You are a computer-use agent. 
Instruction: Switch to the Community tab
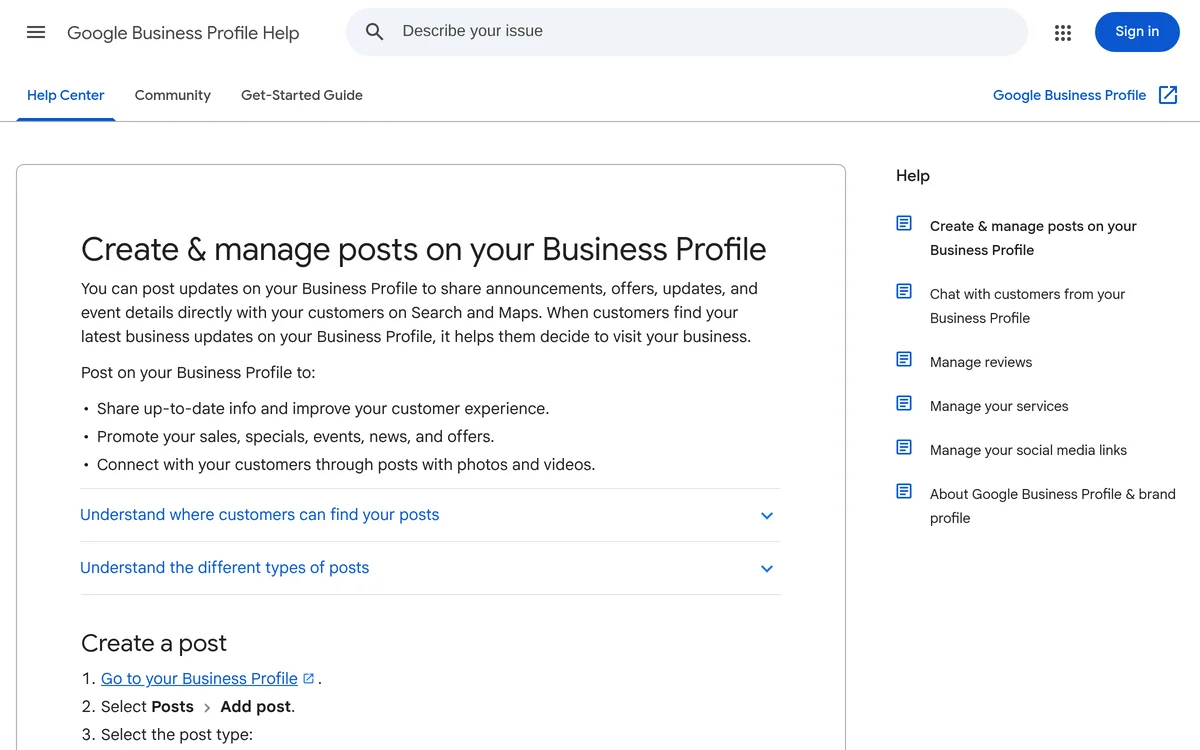pyautogui.click(x=173, y=95)
